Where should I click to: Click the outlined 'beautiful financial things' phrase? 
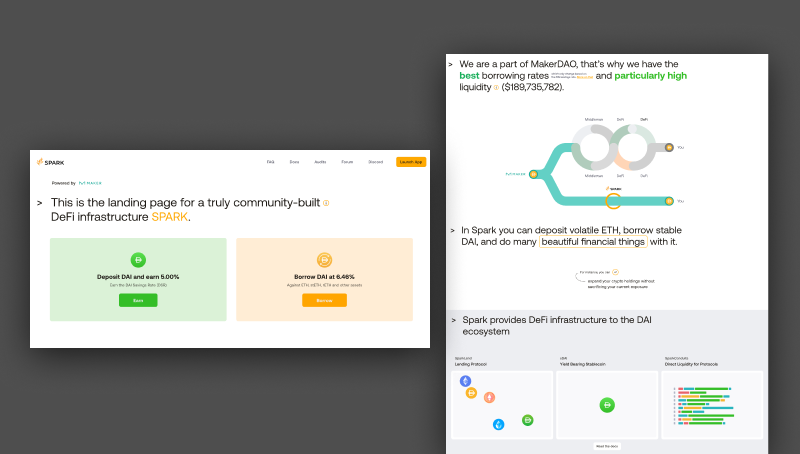(x=593, y=242)
